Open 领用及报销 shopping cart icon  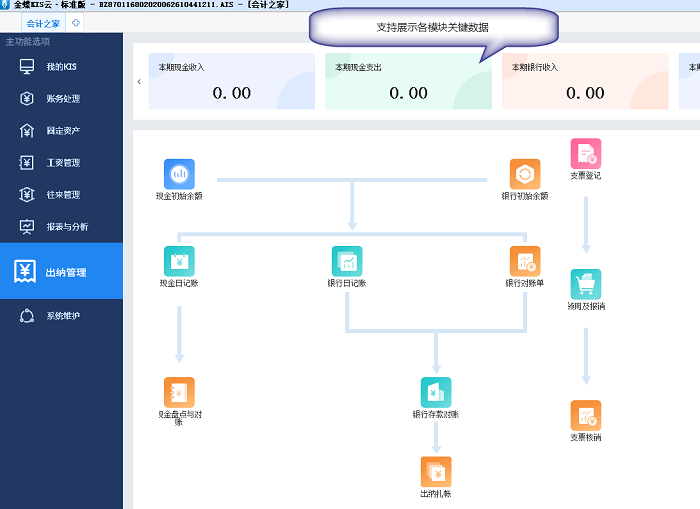tap(586, 285)
